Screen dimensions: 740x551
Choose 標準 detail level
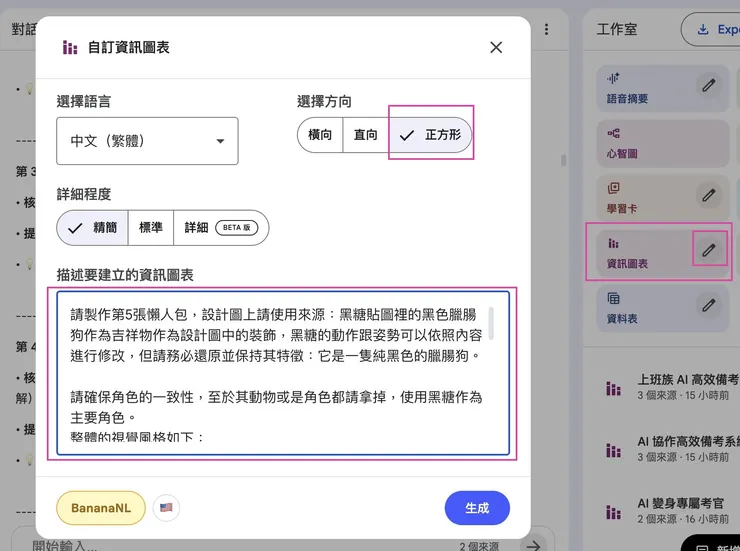tap(151, 228)
